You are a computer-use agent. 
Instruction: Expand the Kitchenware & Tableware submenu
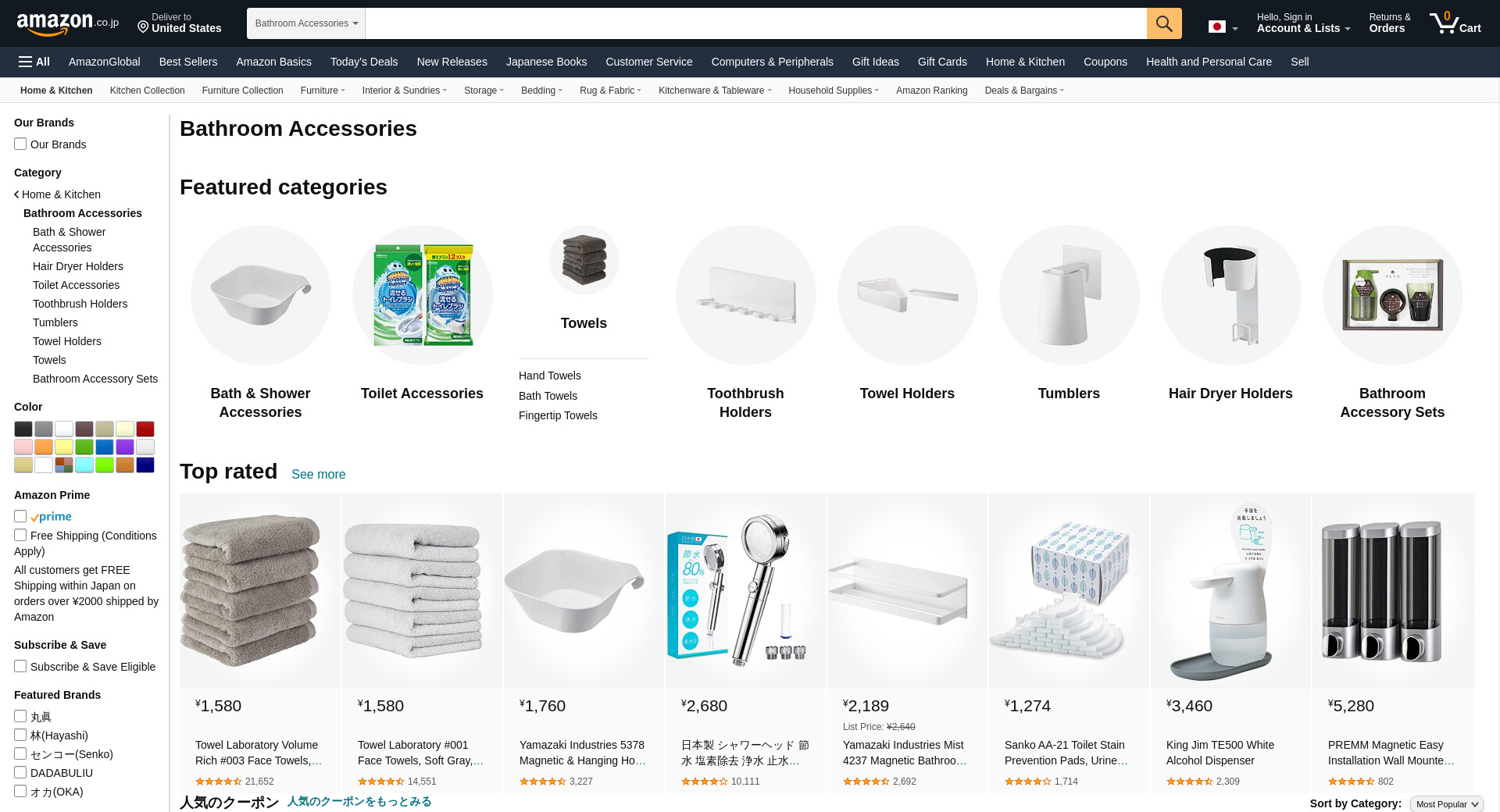(715, 91)
